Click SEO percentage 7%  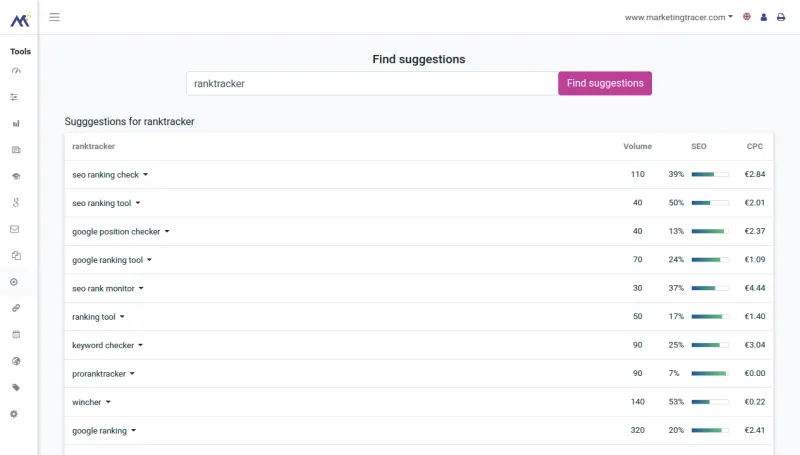(674, 373)
